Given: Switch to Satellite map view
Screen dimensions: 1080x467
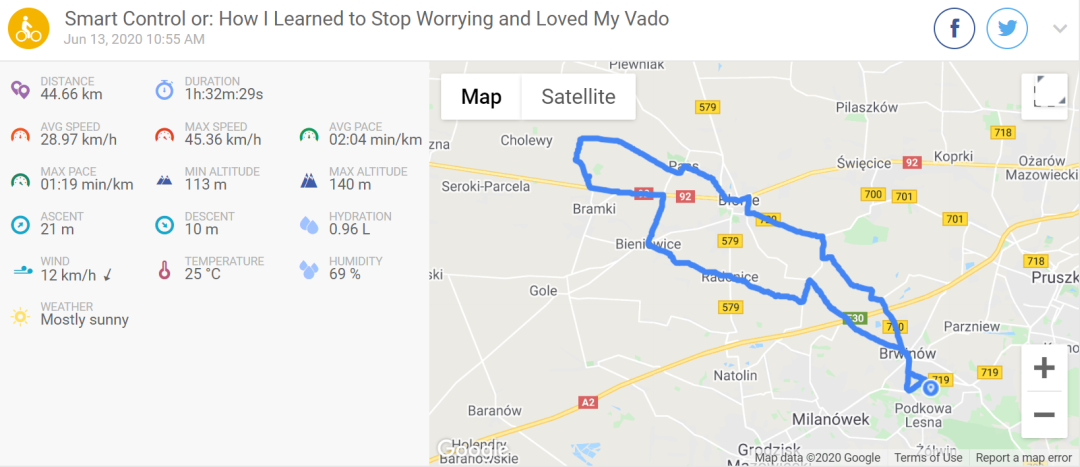Looking at the screenshot, I should pyautogui.click(x=578, y=97).
